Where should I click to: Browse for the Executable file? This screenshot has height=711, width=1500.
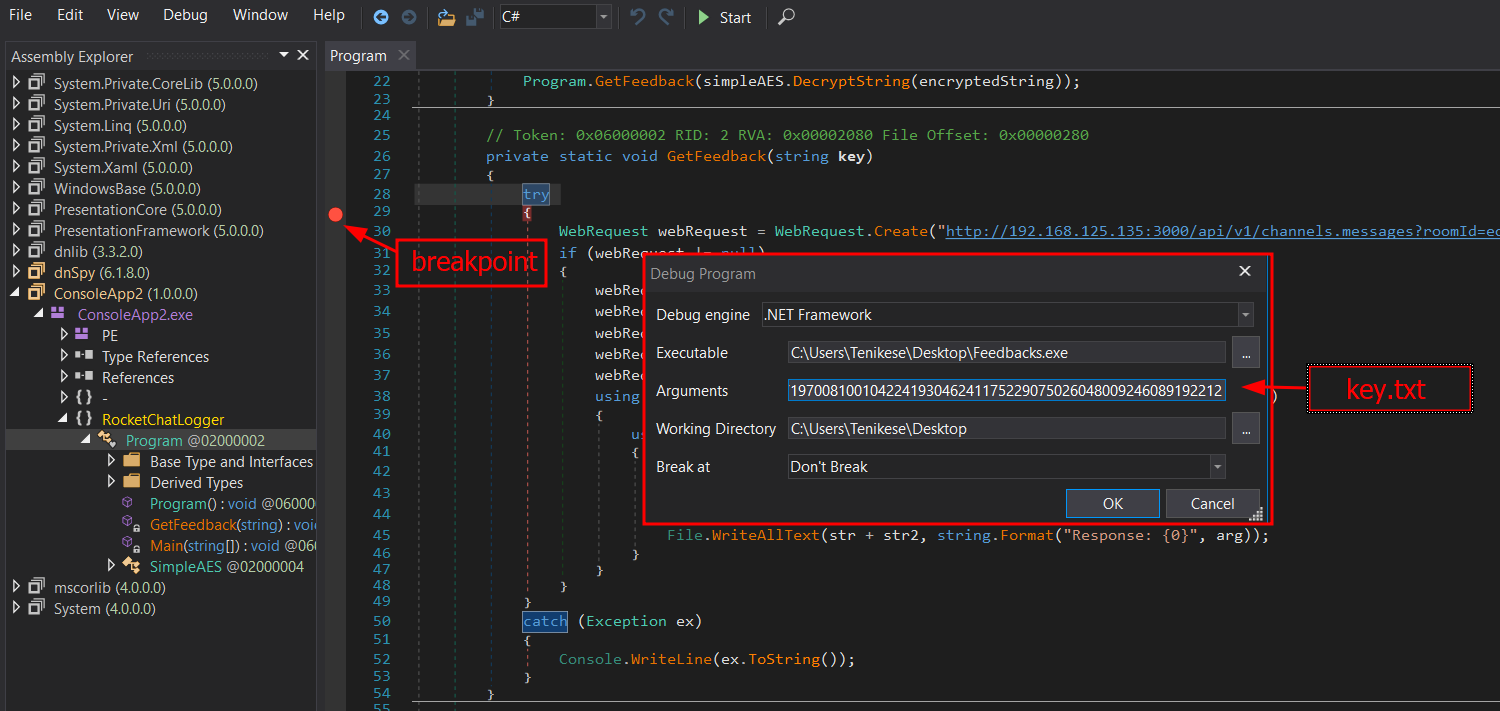pyautogui.click(x=1245, y=352)
